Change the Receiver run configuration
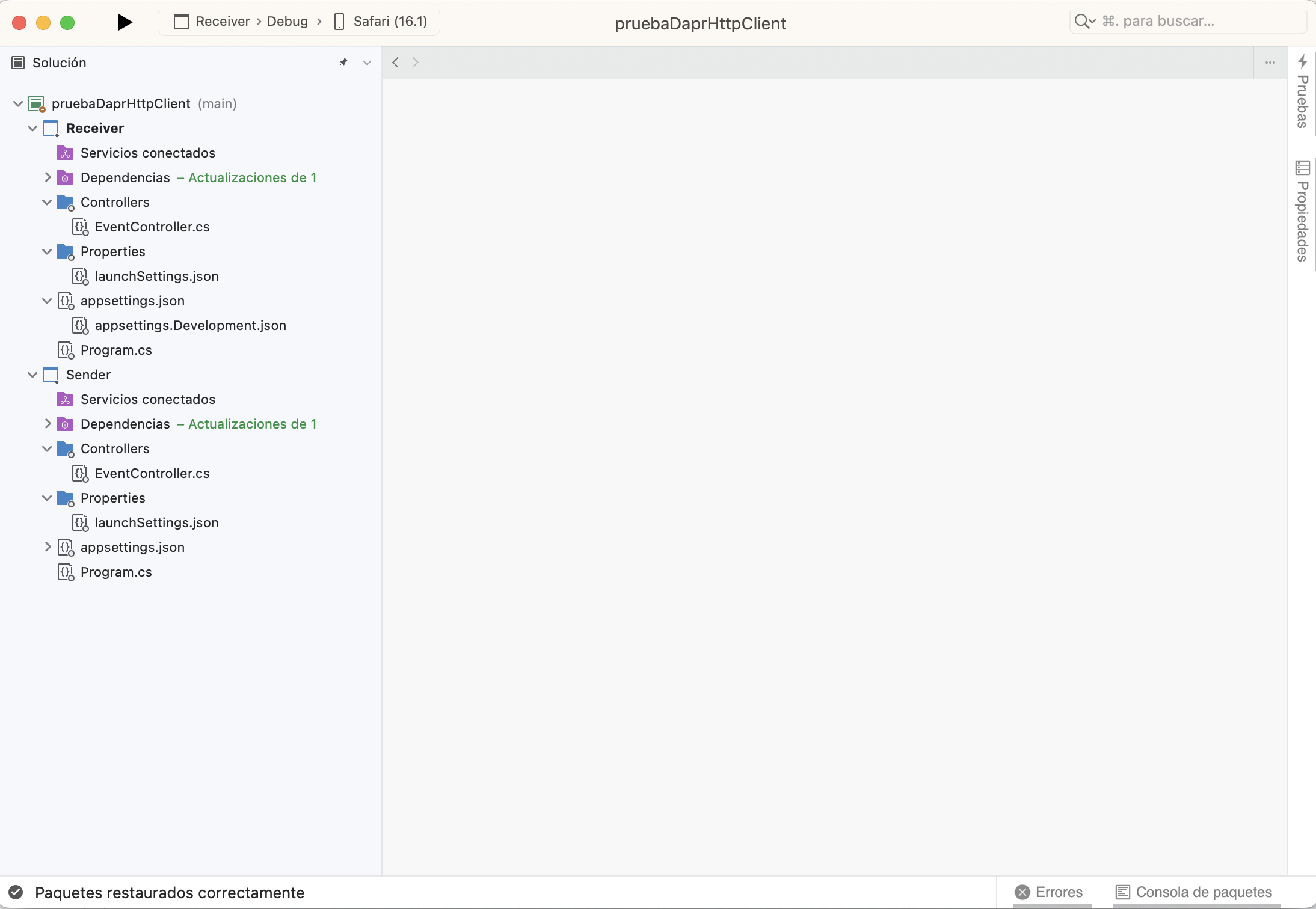The image size is (1316, 909). point(222,21)
